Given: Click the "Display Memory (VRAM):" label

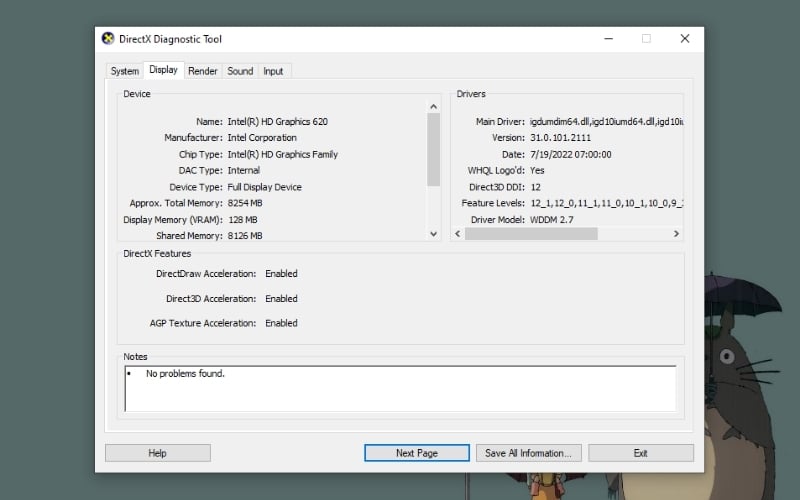Looking at the screenshot, I should point(173,219).
